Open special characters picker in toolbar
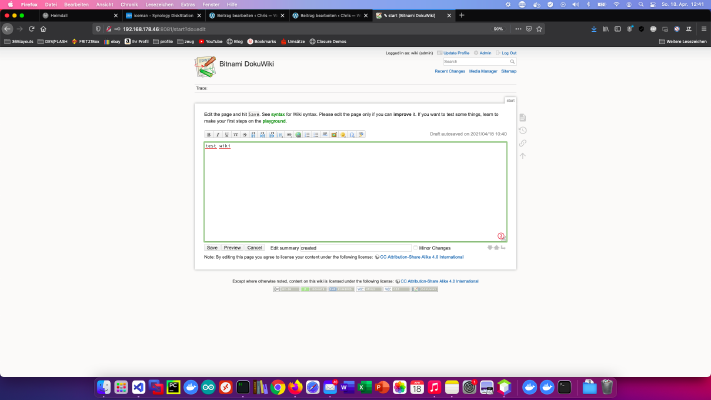This screenshot has width=711, height=400. [x=352, y=135]
